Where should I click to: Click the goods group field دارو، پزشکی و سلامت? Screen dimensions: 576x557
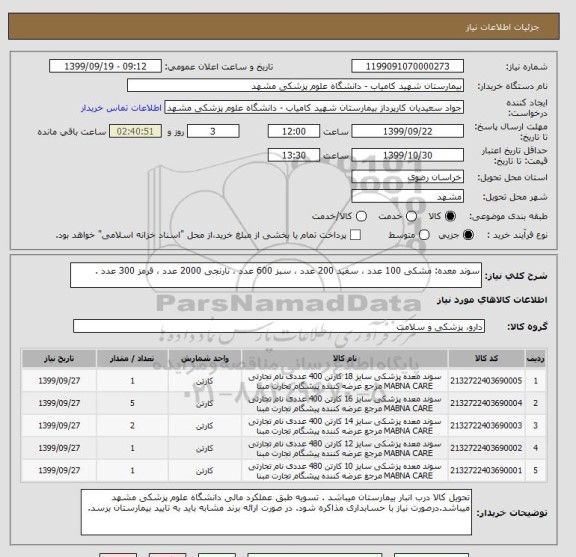coord(279,326)
